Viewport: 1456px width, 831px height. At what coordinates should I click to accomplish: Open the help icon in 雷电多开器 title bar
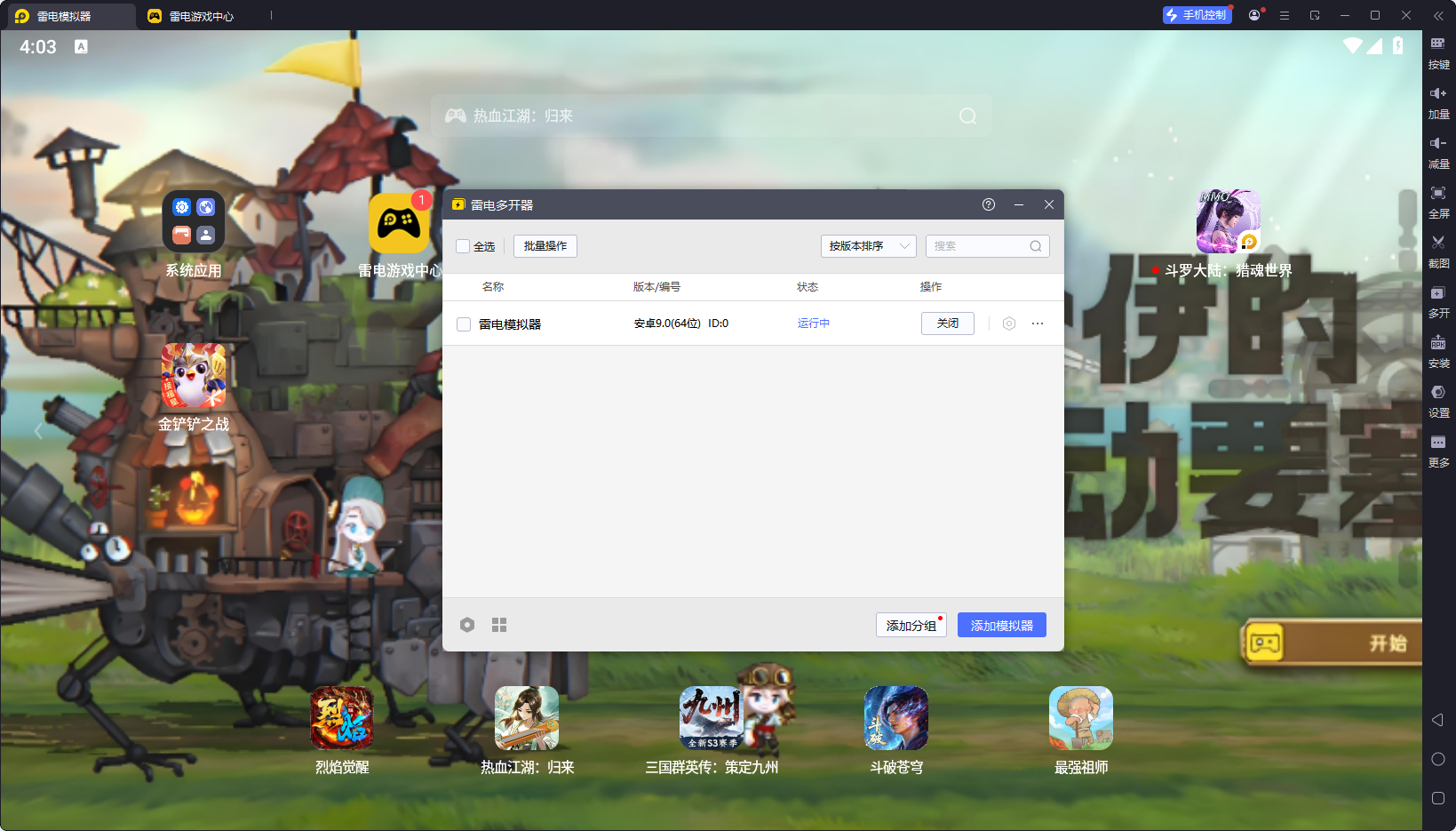[x=989, y=204]
